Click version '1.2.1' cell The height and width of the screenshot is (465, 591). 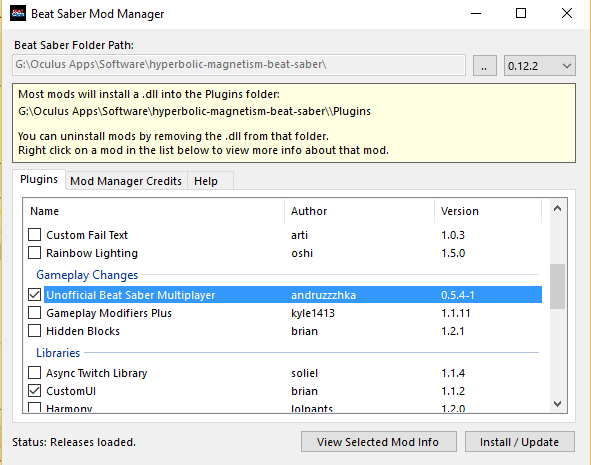[453, 331]
